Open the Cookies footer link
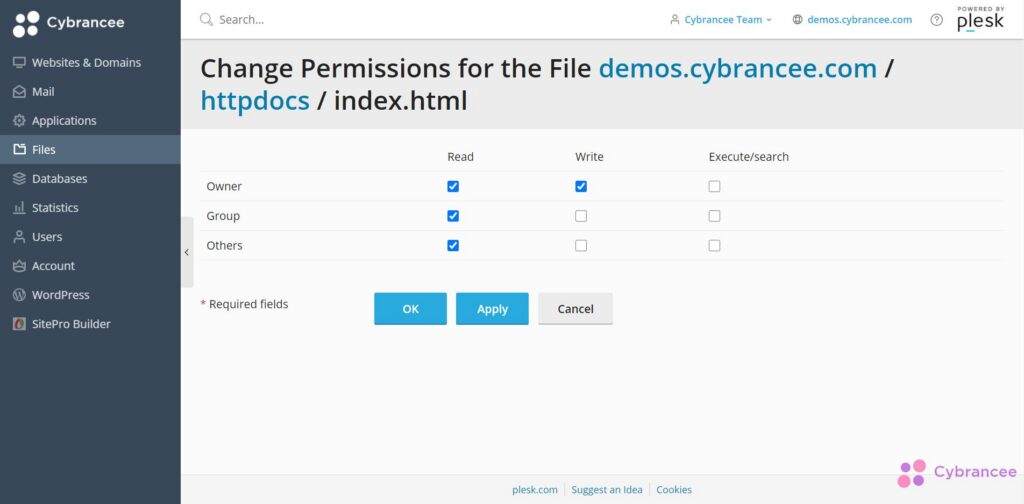This screenshot has height=504, width=1024. tap(674, 490)
